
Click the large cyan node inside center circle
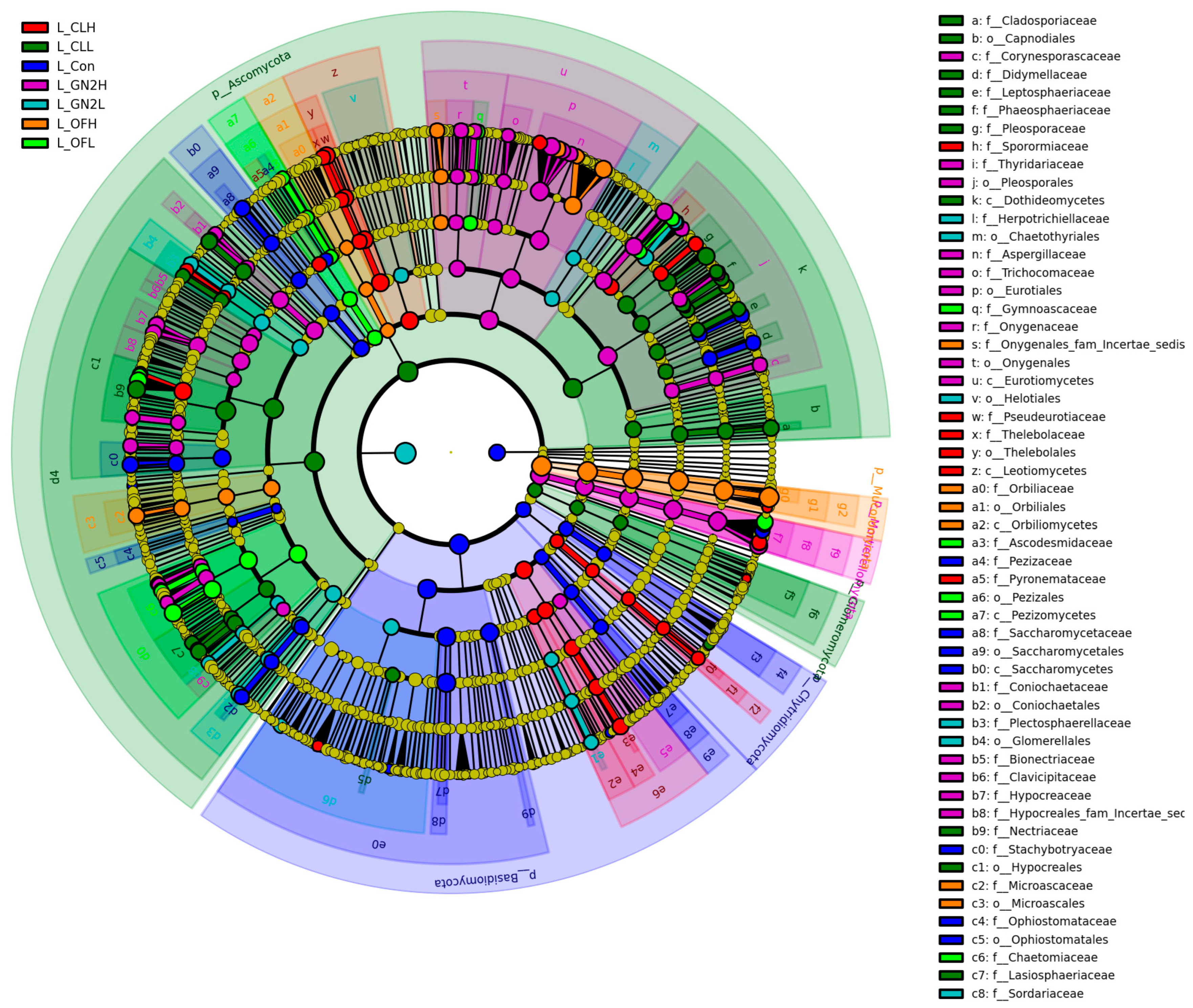(405, 453)
